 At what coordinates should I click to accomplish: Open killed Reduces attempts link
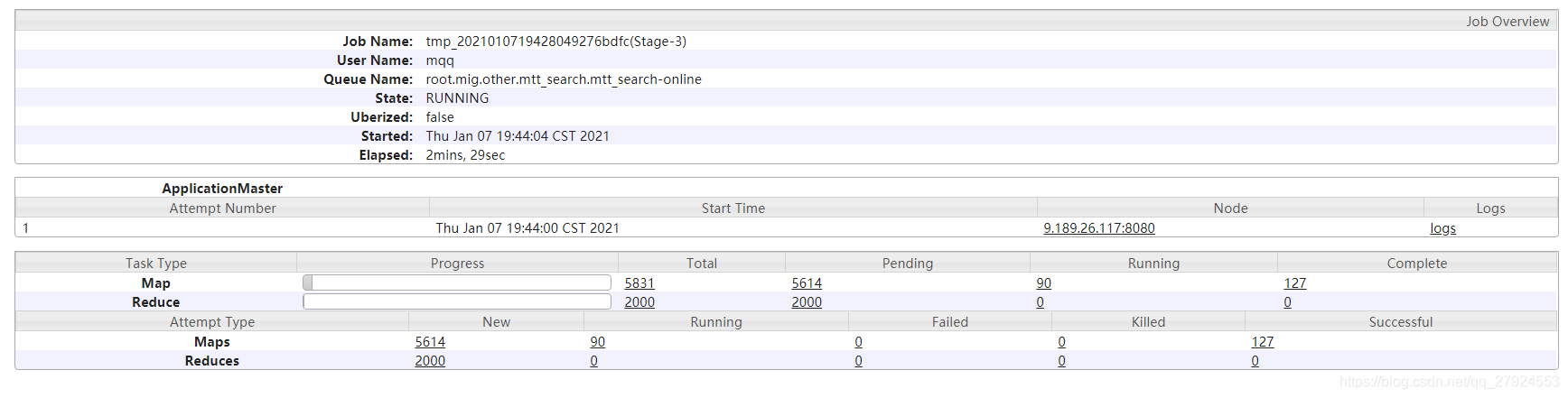1062,361
